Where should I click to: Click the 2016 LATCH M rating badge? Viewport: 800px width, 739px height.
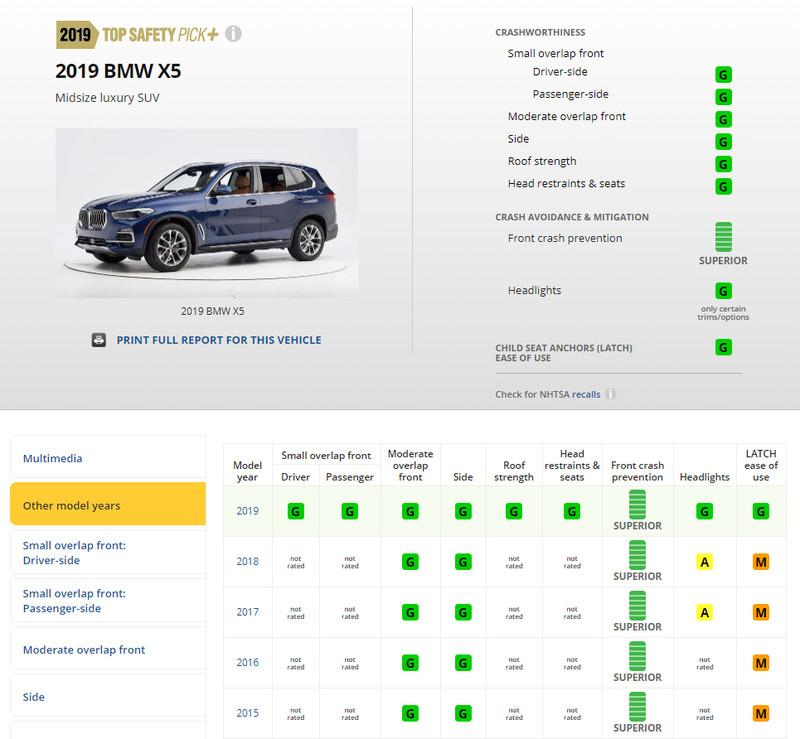click(x=761, y=663)
